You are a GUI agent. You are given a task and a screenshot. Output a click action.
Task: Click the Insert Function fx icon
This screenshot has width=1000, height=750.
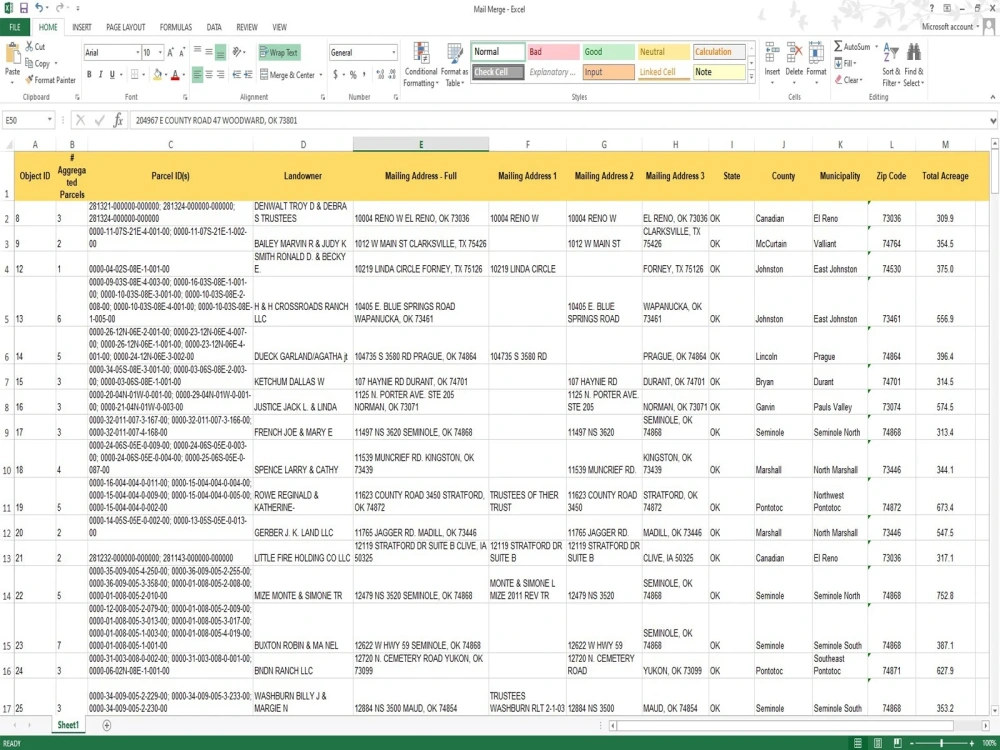tap(118, 120)
